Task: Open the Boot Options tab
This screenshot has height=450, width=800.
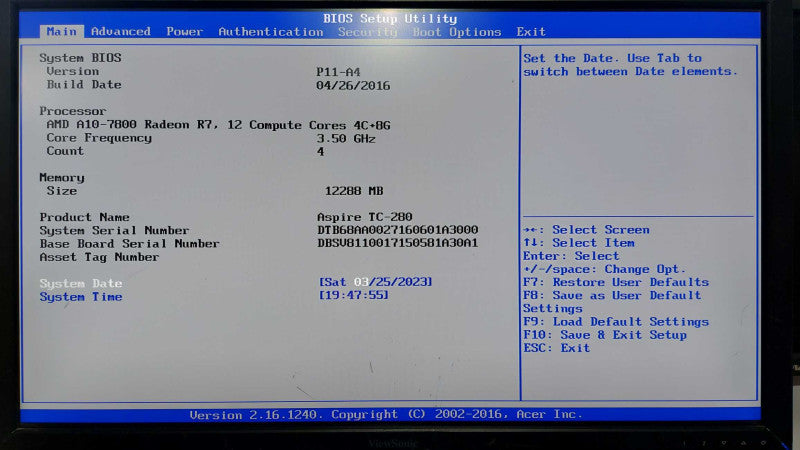Action: point(457,32)
